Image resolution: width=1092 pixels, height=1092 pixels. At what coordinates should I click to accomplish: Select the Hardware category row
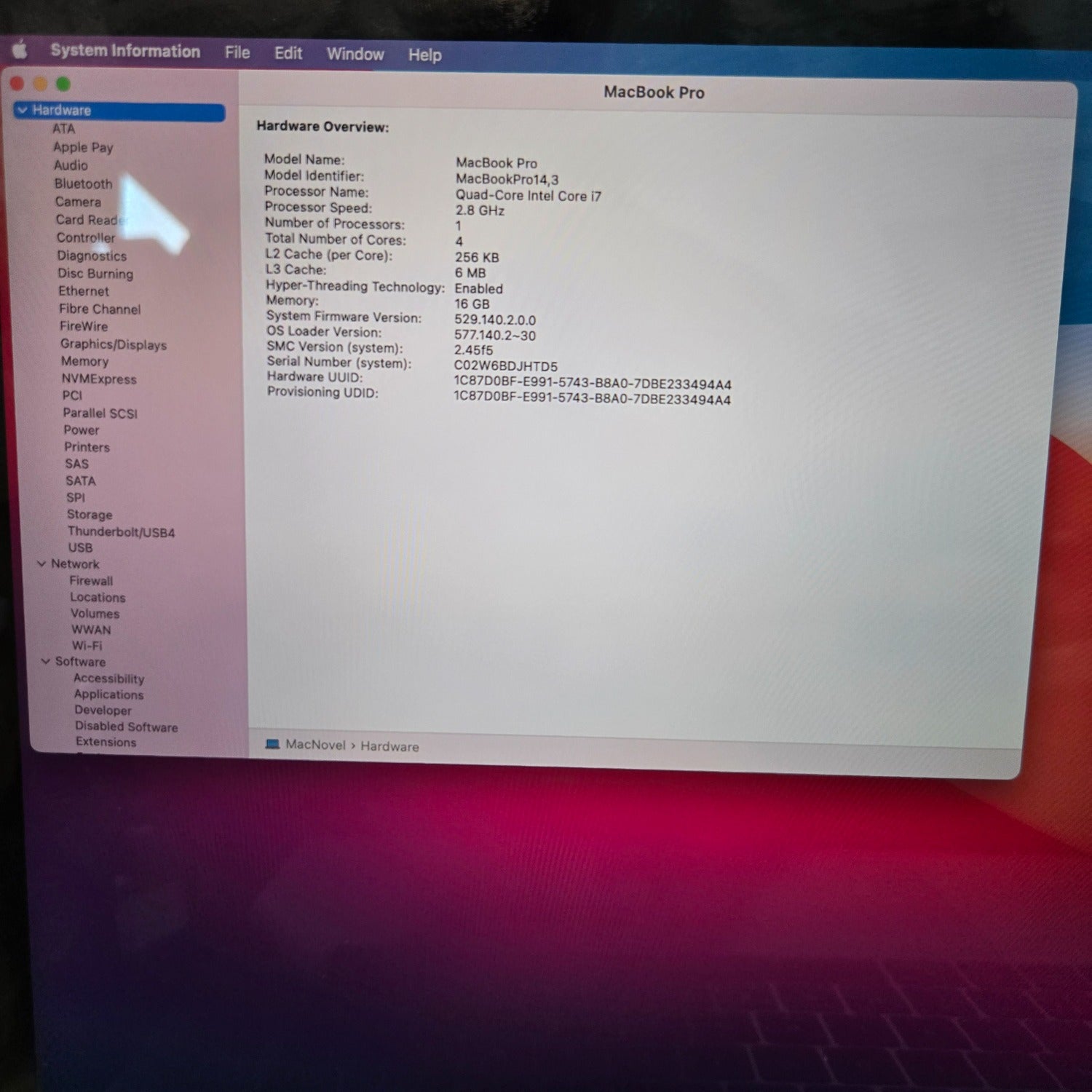tap(119, 111)
